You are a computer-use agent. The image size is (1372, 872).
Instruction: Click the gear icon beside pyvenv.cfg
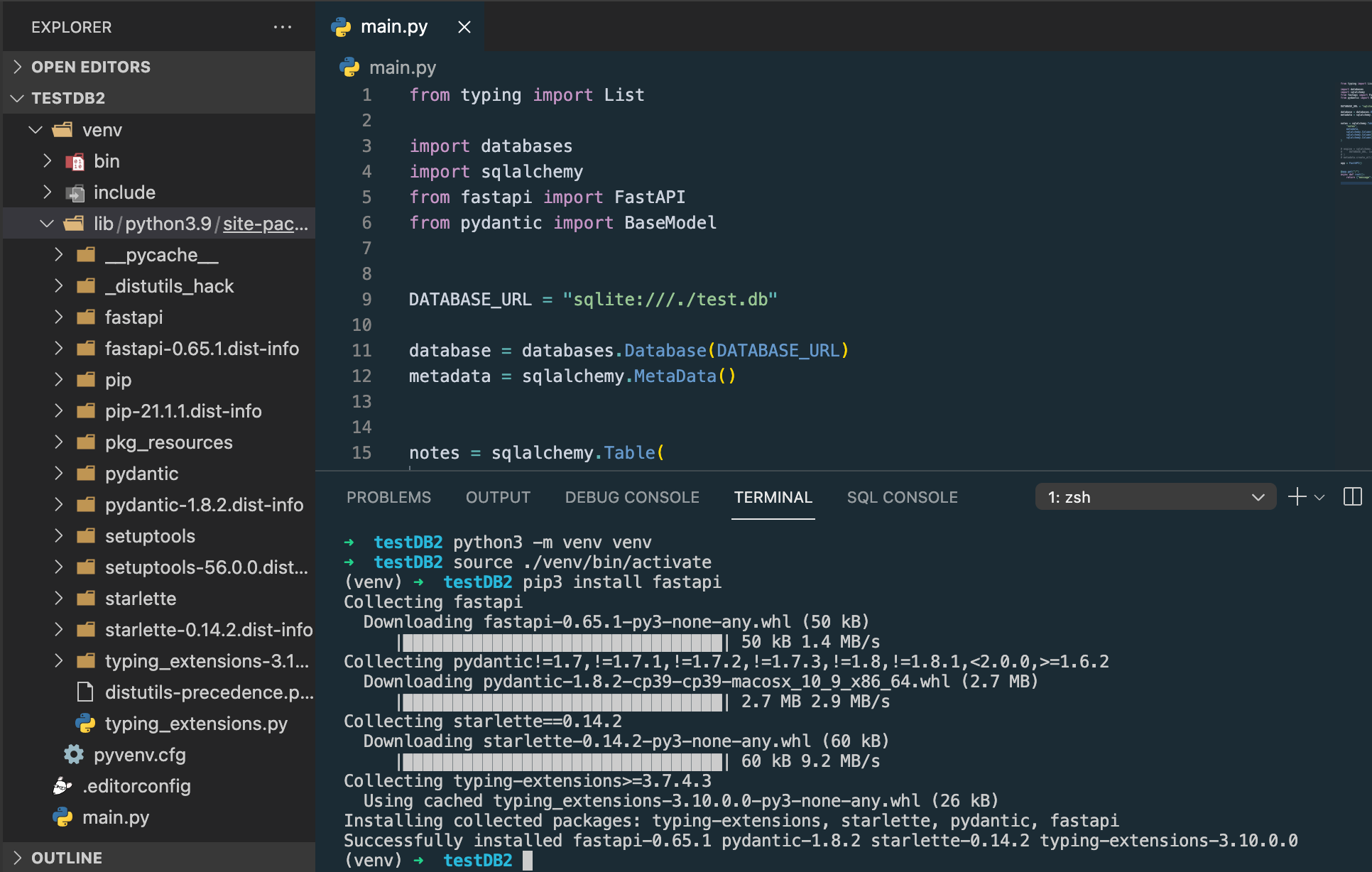coord(73,755)
